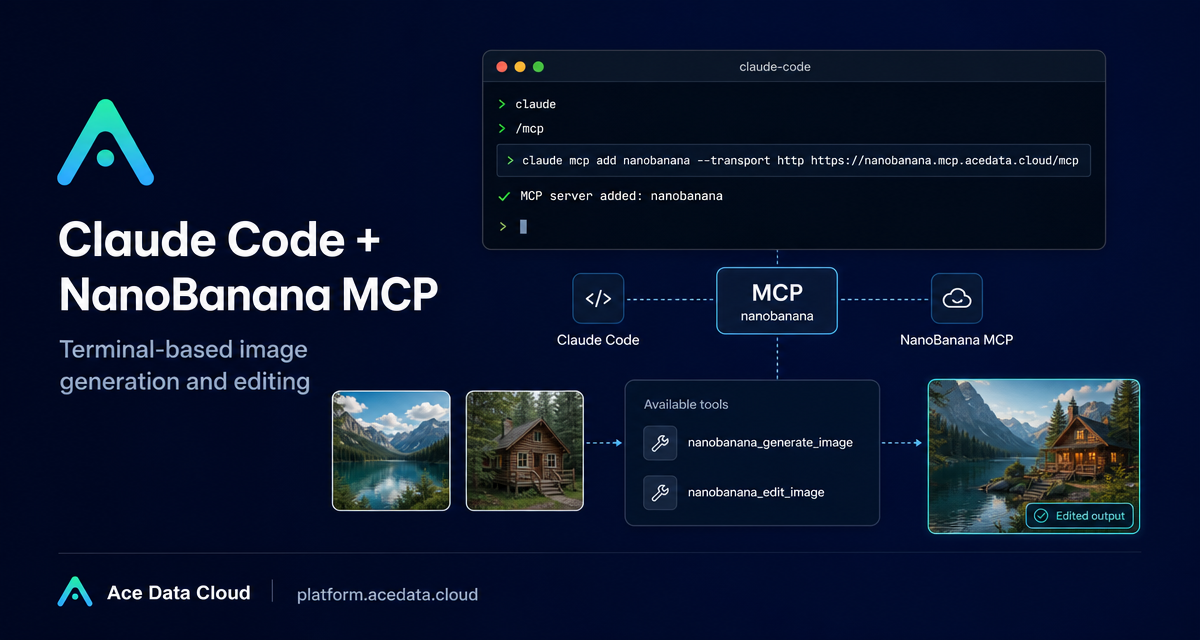Click the forest cabin thumbnail
The height and width of the screenshot is (640, 1200).
pyautogui.click(x=524, y=450)
